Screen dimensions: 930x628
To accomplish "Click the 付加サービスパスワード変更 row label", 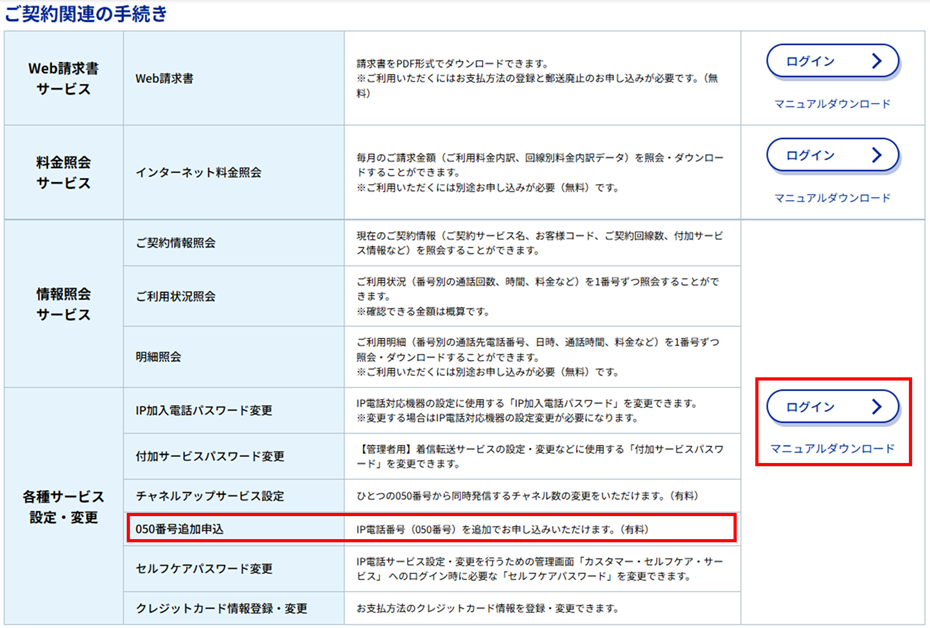I will coord(210,456).
